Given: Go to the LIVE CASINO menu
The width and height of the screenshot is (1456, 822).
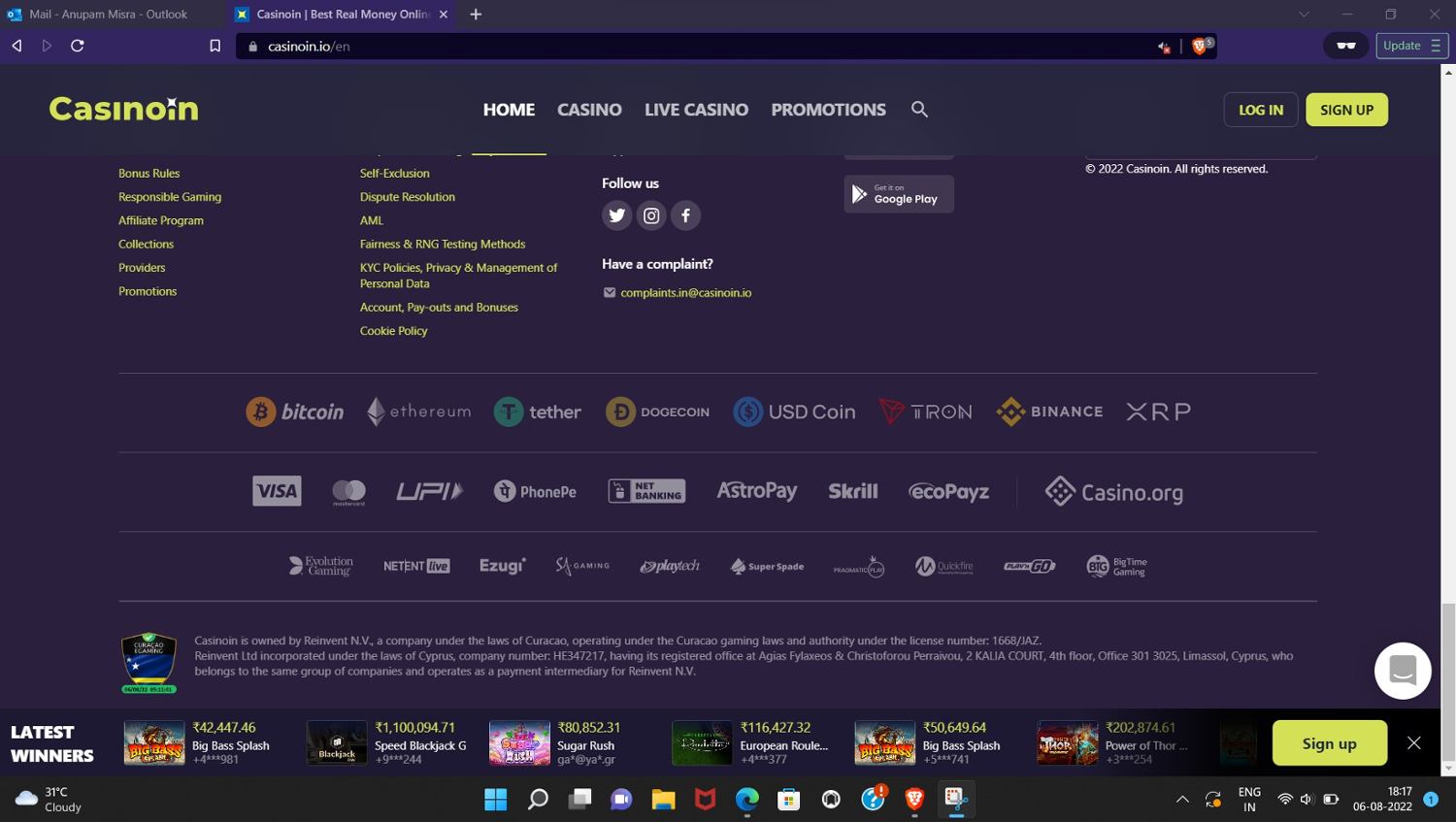Looking at the screenshot, I should (696, 110).
